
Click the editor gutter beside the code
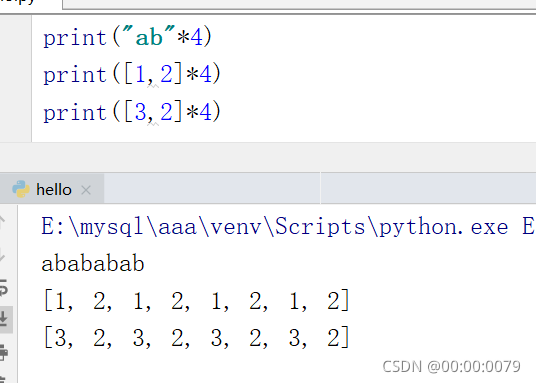pyautogui.click(x=15, y=78)
